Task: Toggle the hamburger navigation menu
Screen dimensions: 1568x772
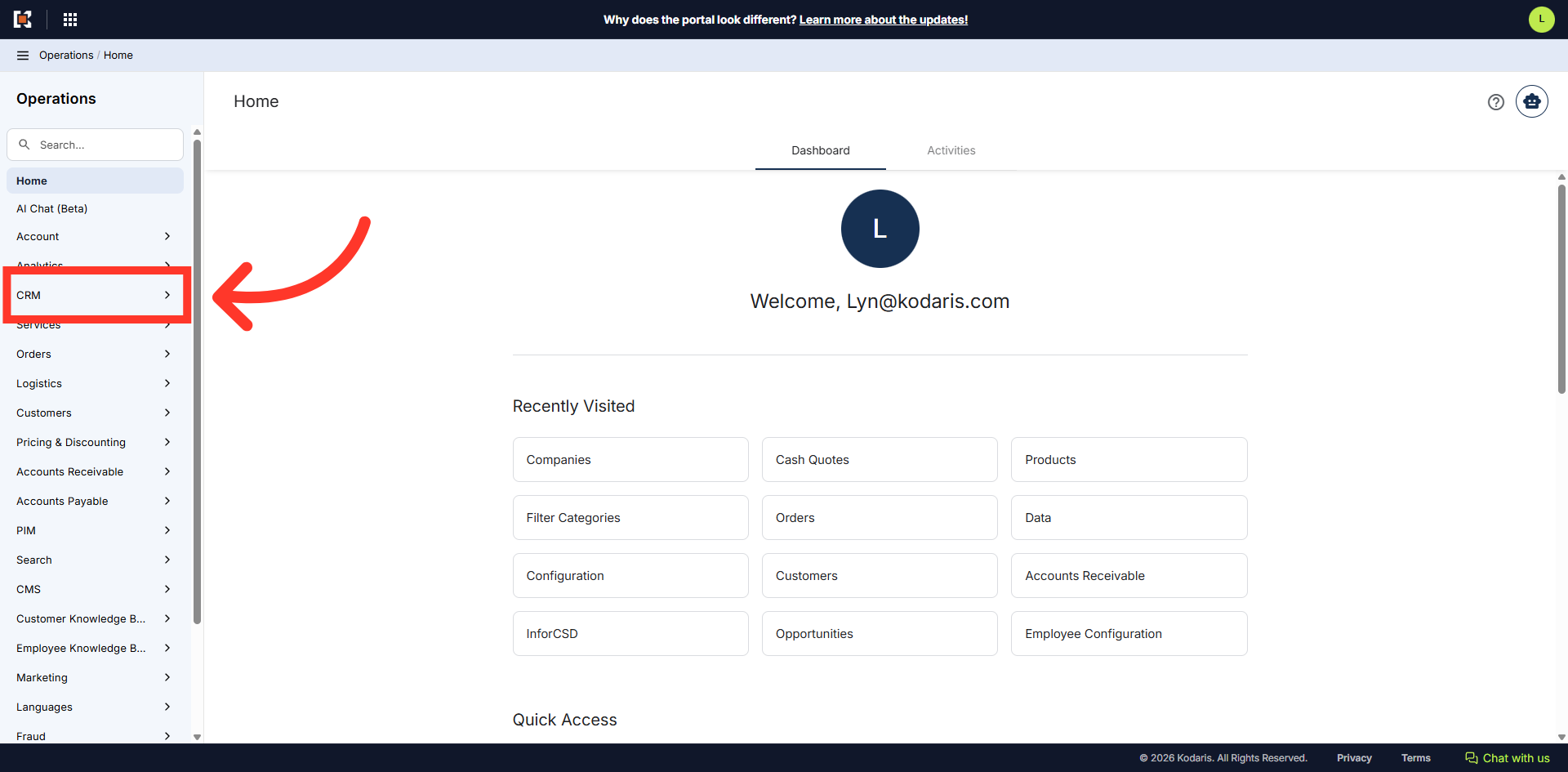Action: [x=23, y=56]
